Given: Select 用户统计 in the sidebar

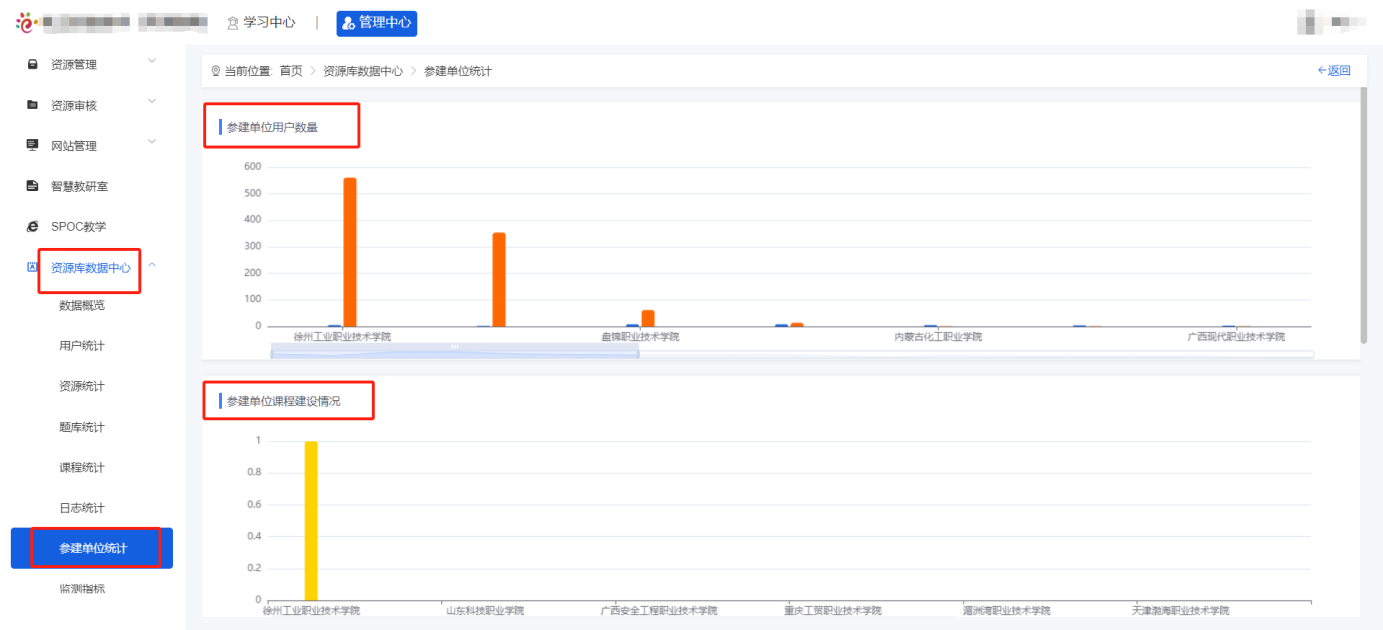Looking at the screenshot, I should [x=82, y=346].
